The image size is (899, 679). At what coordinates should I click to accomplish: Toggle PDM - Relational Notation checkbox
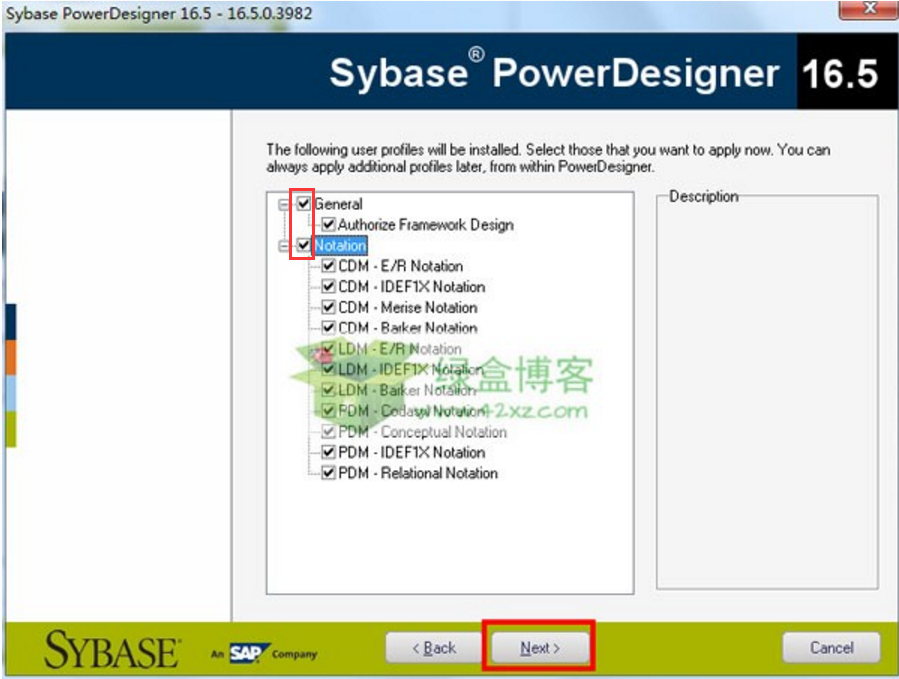pyautogui.click(x=328, y=473)
